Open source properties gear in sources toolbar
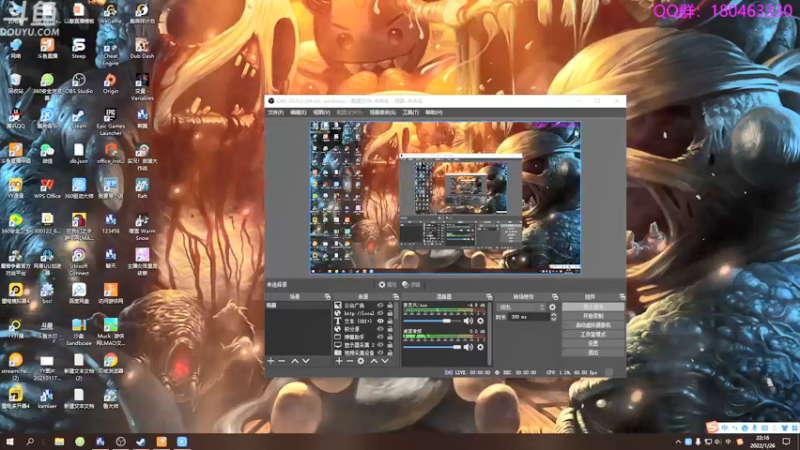 pos(361,361)
